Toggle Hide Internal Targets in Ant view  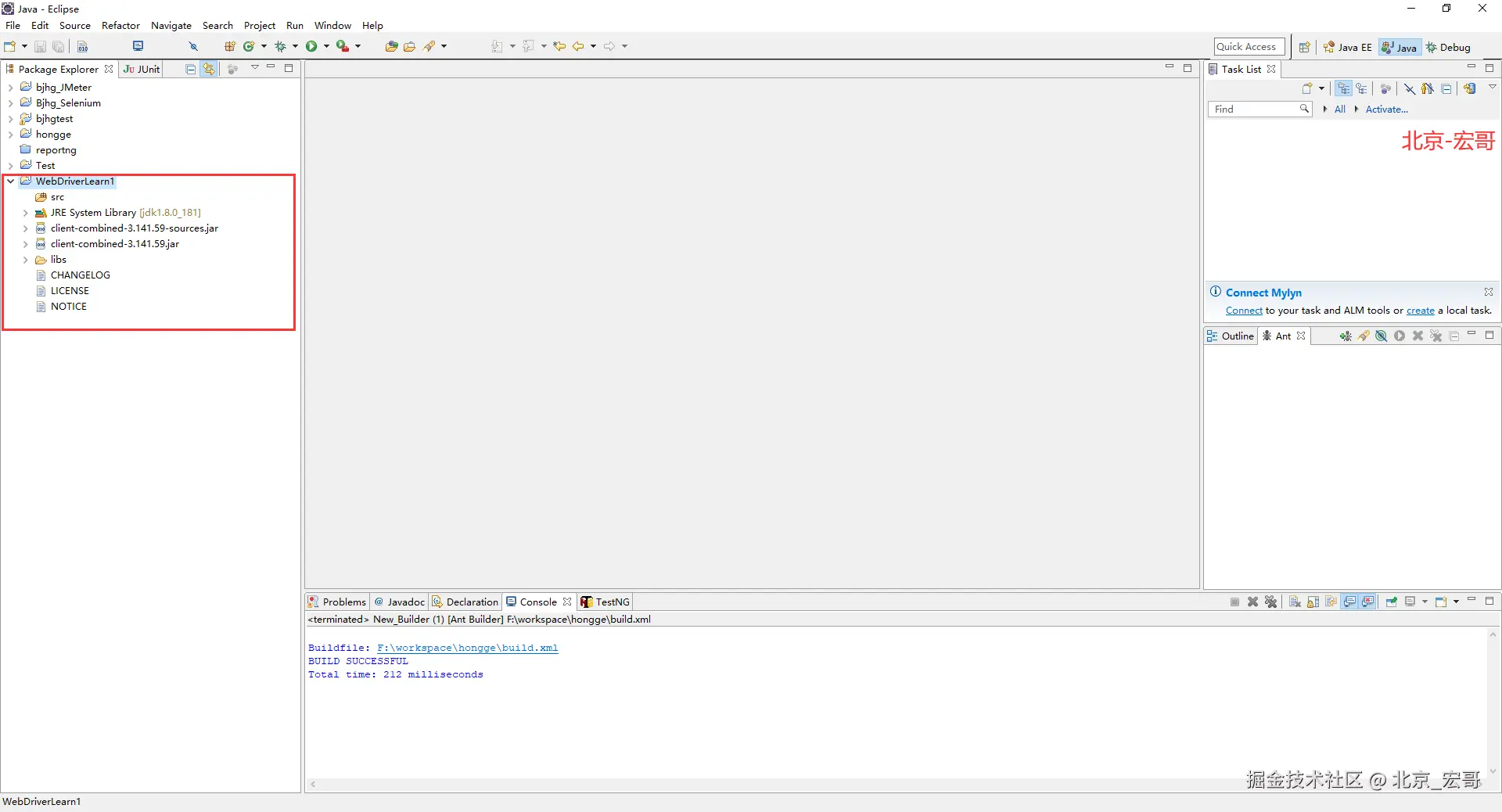tap(1382, 336)
